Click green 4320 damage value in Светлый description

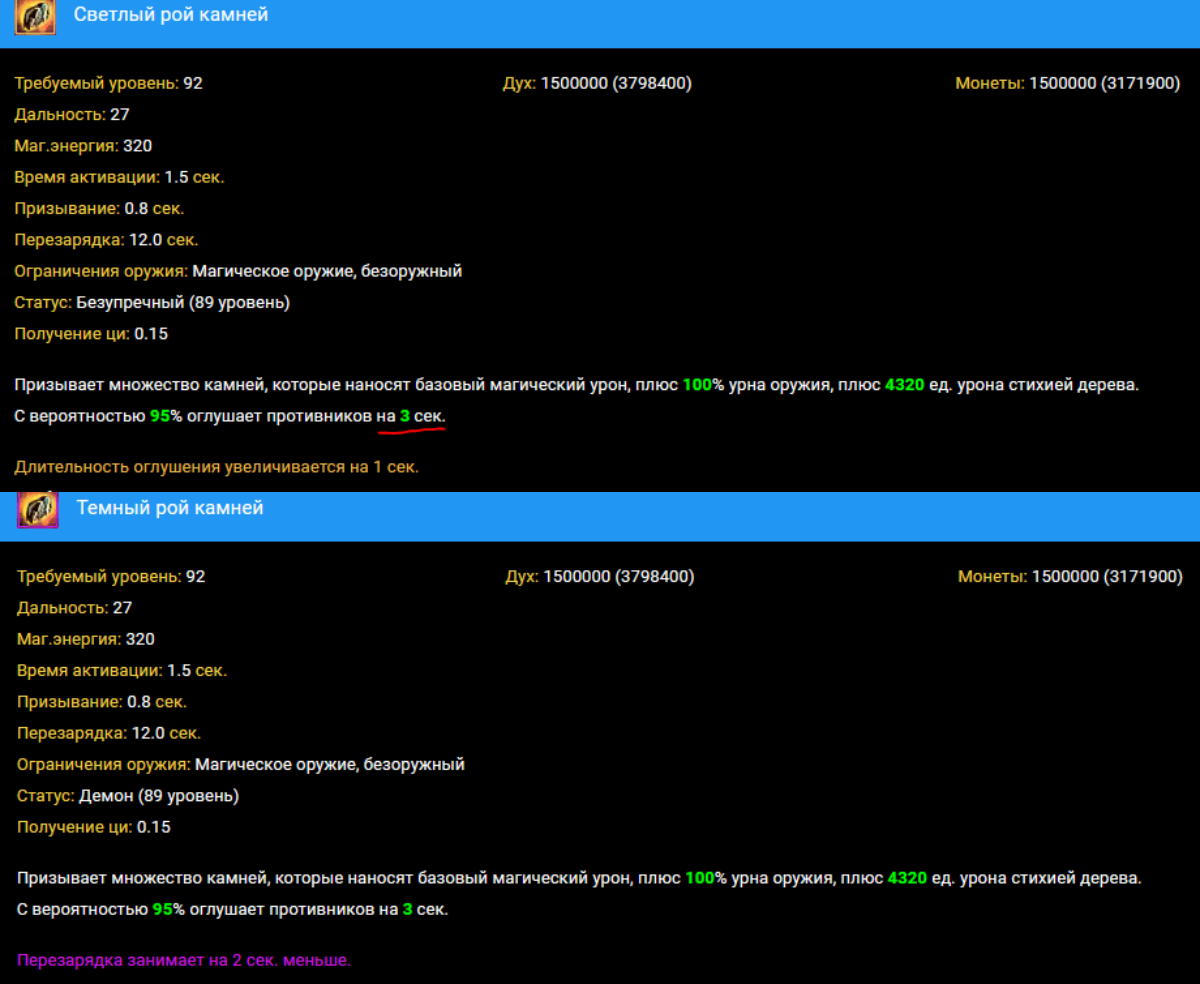905,385
